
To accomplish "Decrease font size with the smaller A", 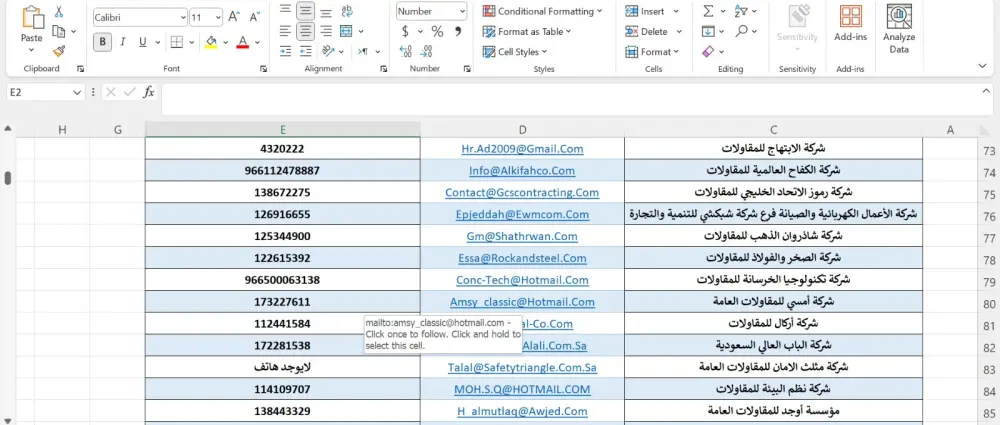I will (254, 17).
